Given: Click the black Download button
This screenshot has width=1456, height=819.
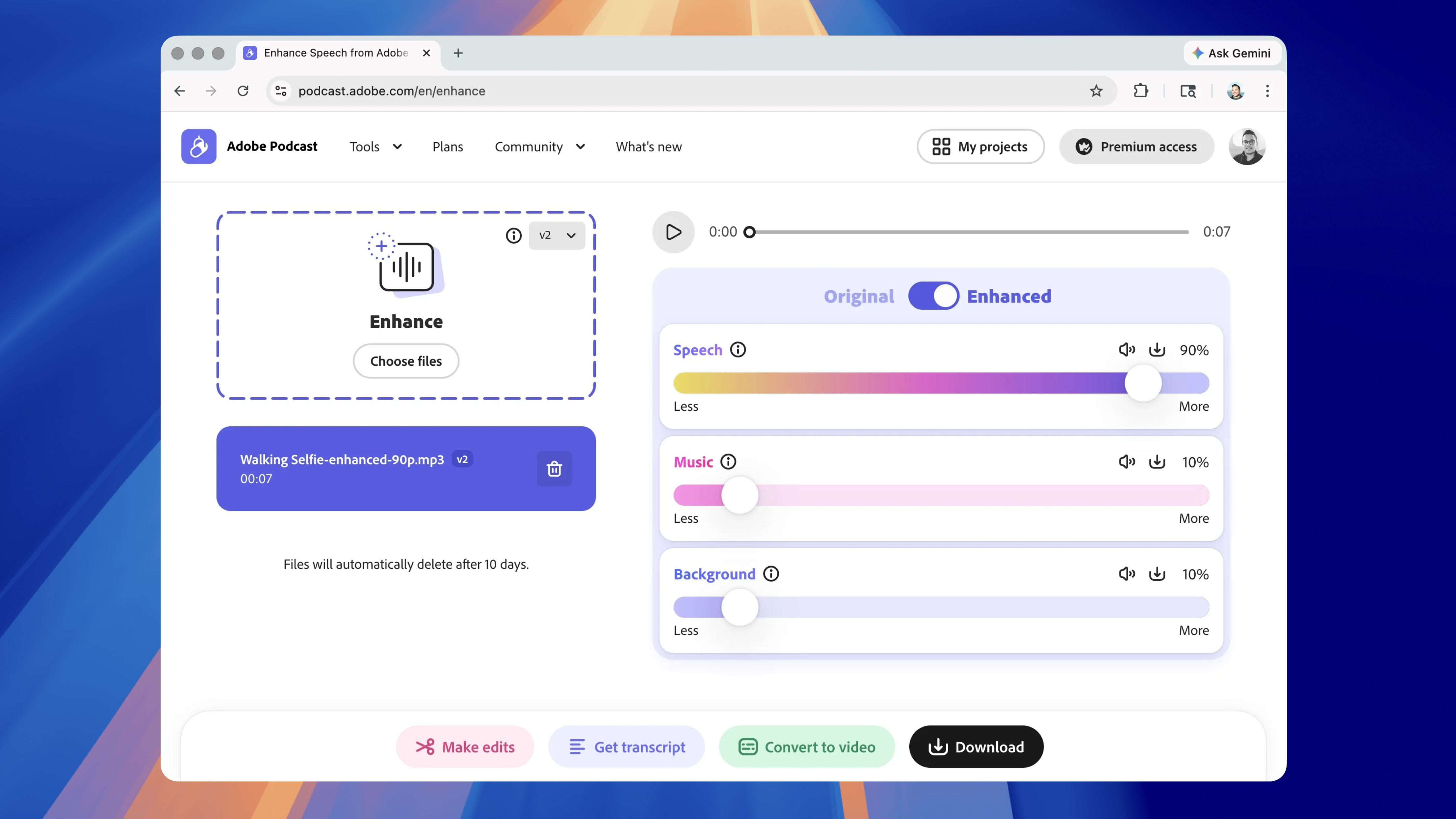Looking at the screenshot, I should click(976, 747).
